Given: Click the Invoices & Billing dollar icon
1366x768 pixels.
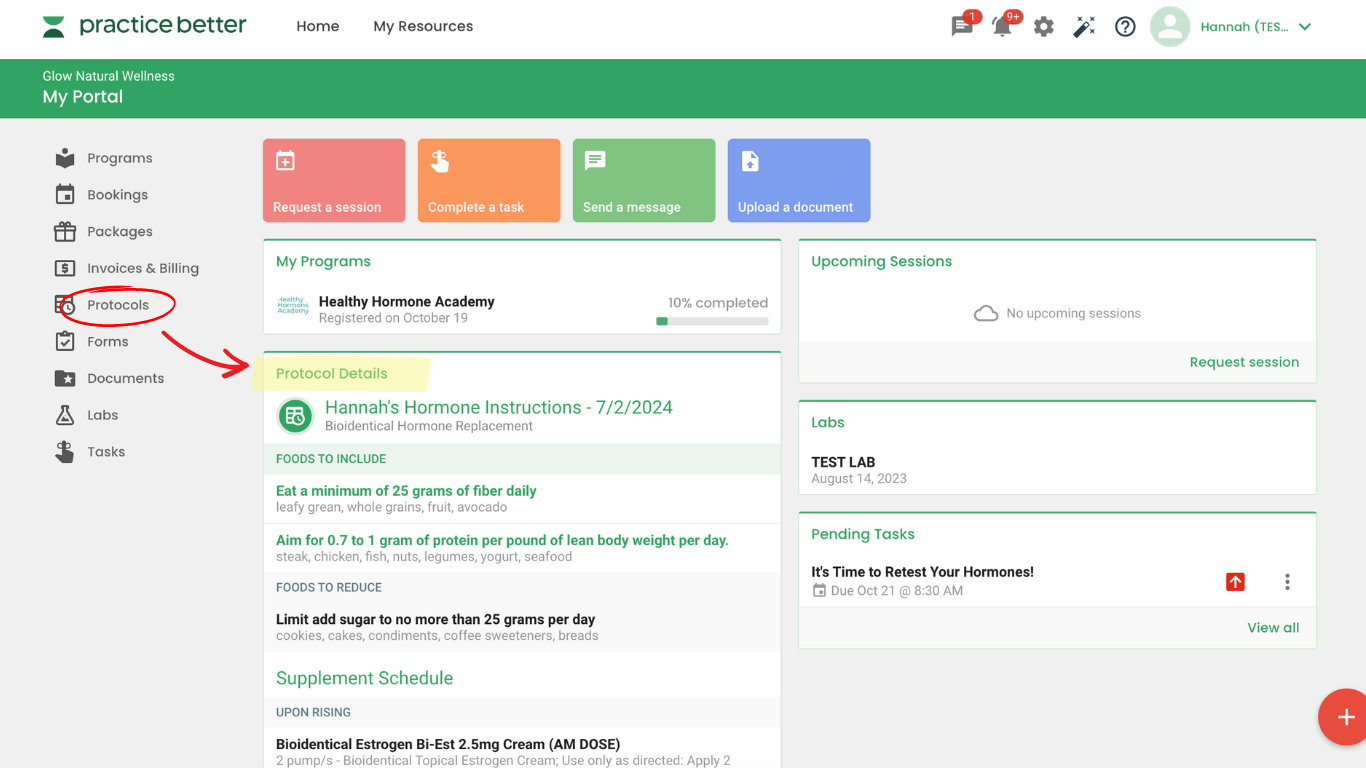Looking at the screenshot, I should (x=65, y=268).
